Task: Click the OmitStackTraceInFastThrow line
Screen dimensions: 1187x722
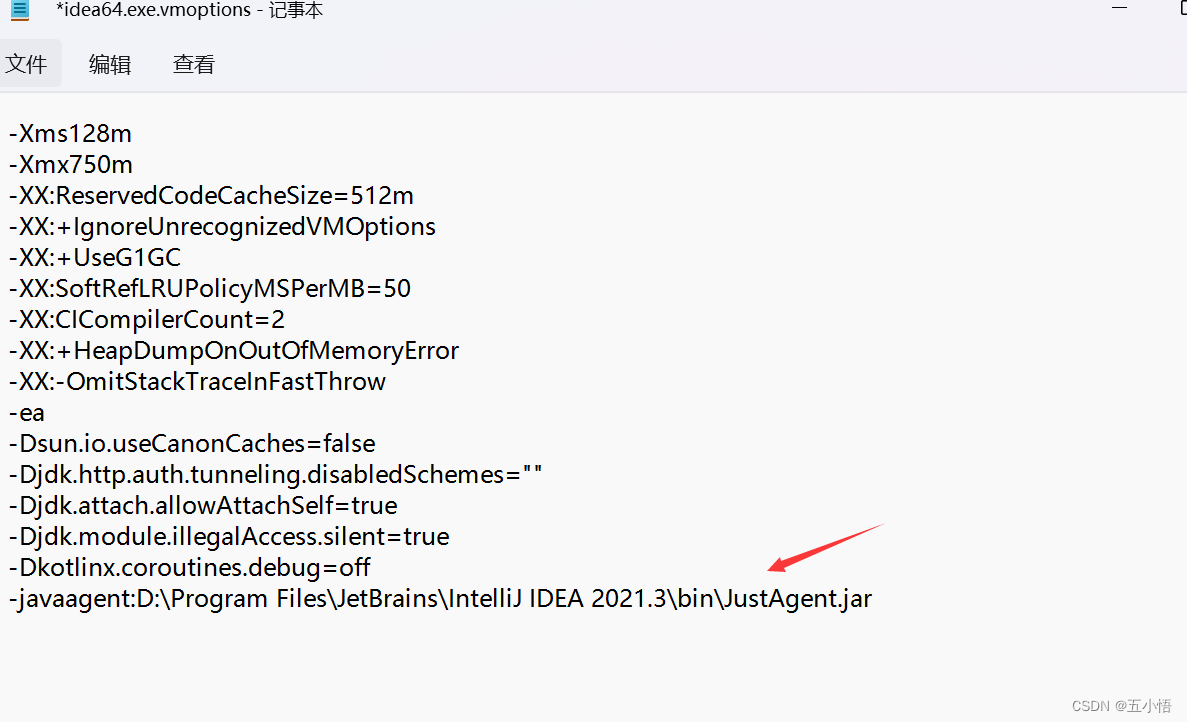Action: [x=197, y=382]
